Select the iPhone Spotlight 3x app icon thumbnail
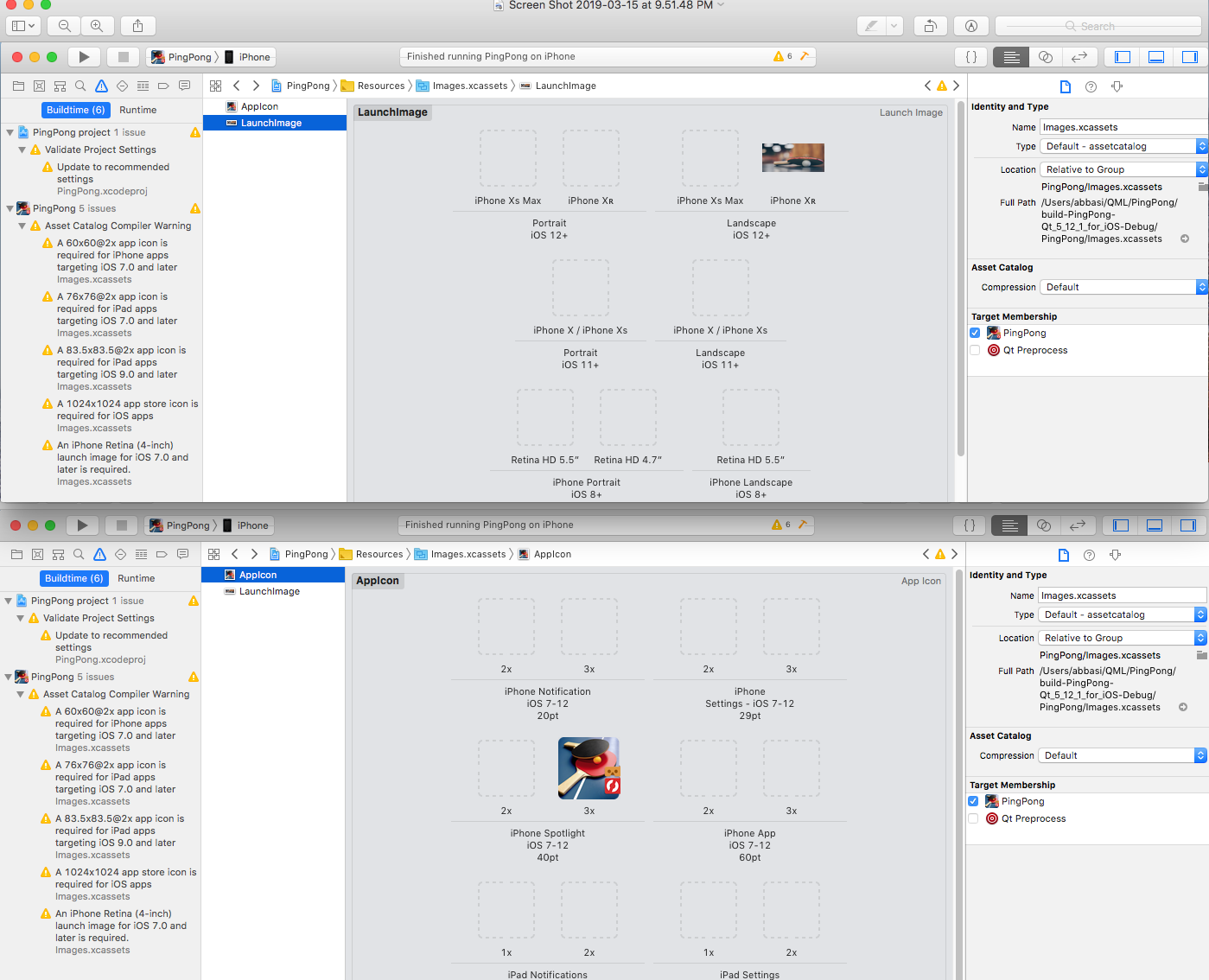This screenshot has height=980, width=1209. (x=589, y=767)
